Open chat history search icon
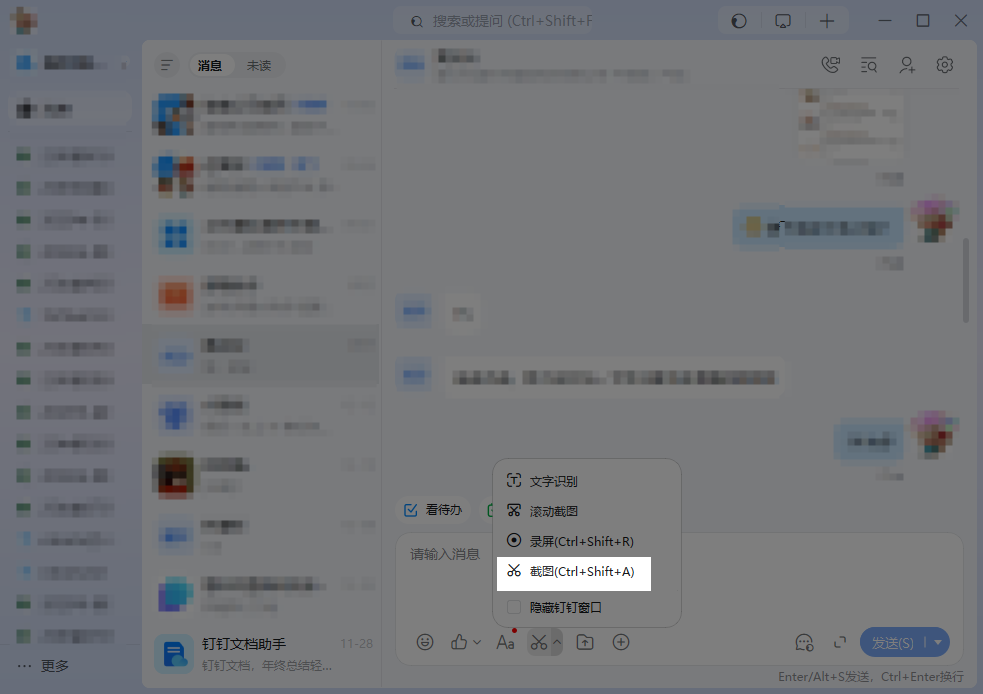 [868, 64]
